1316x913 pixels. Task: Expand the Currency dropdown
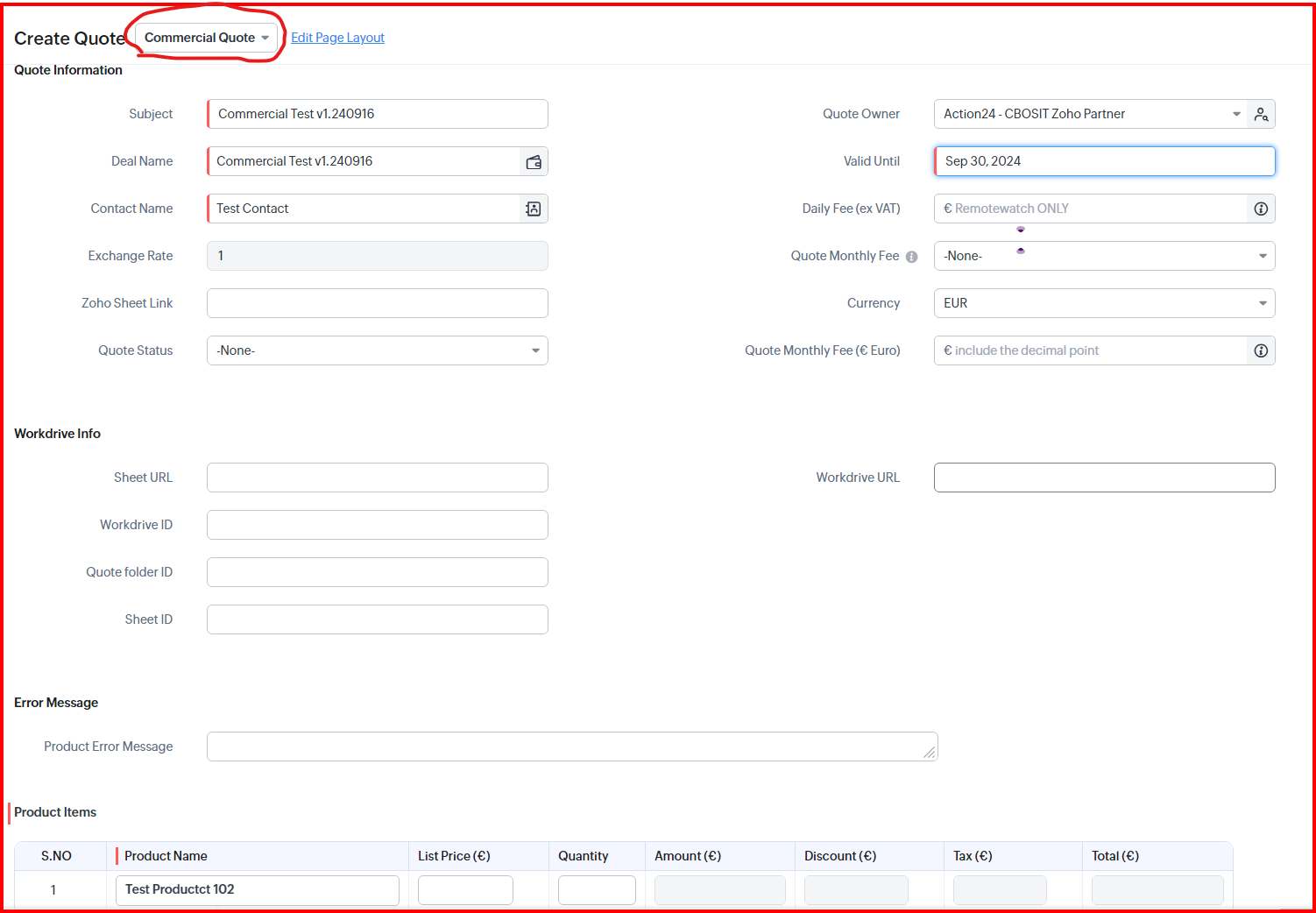point(1104,303)
